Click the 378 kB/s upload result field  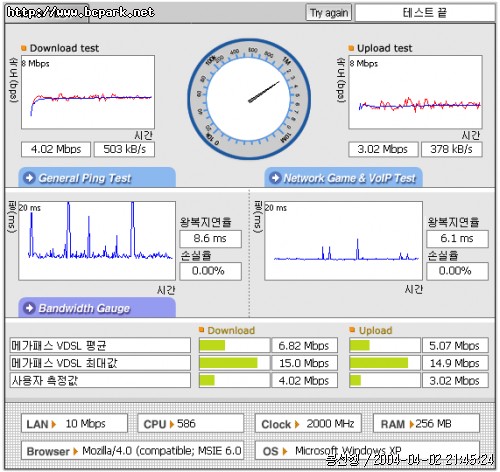(451, 149)
